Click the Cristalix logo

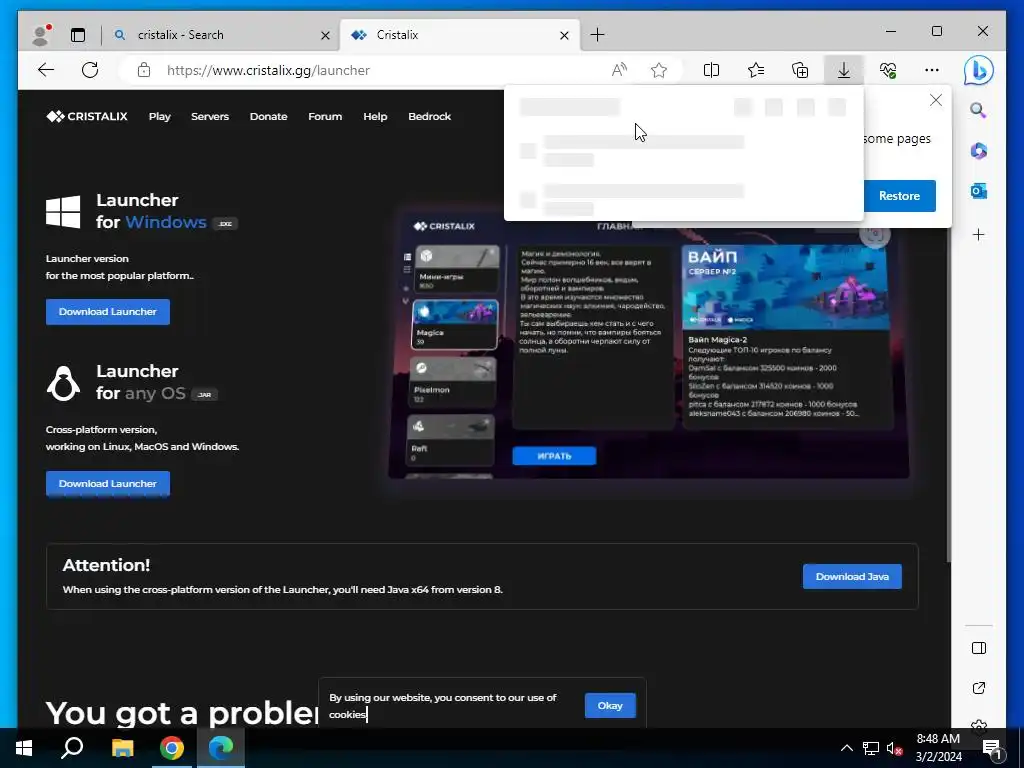pyautogui.click(x=87, y=116)
